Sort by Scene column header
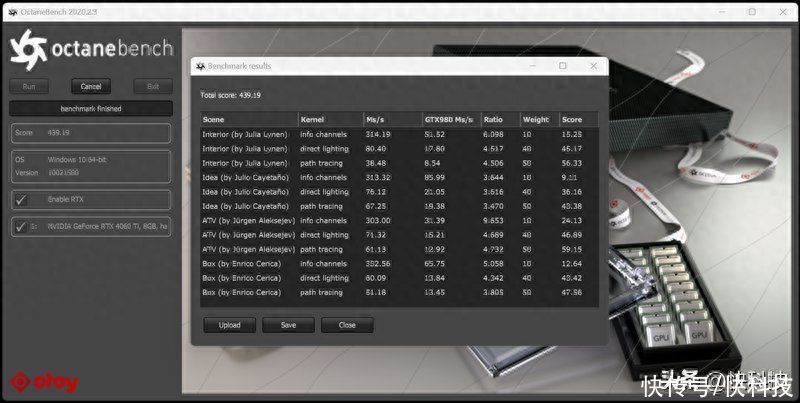The height and width of the screenshot is (403, 800). click(249, 119)
